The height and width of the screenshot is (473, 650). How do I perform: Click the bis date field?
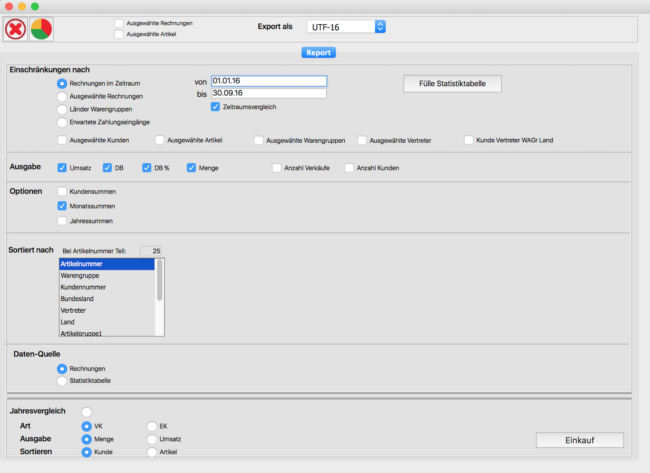[x=268, y=94]
